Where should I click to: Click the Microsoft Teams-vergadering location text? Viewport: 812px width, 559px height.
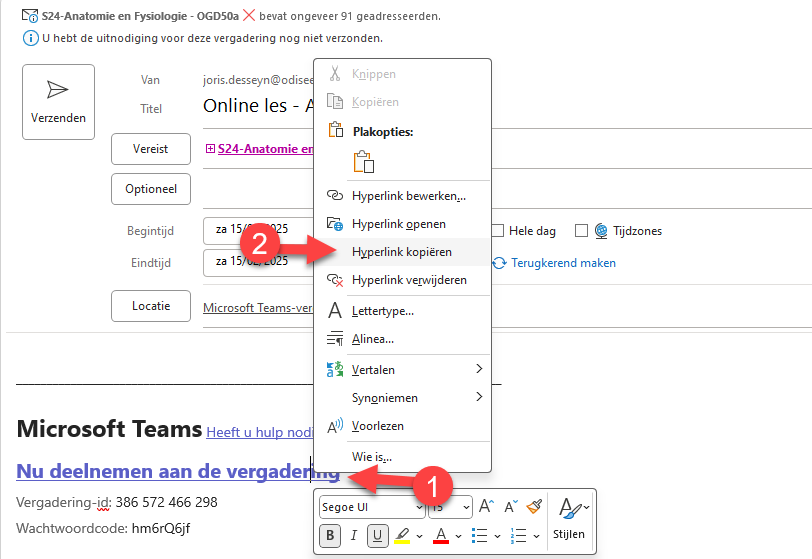tap(258, 308)
